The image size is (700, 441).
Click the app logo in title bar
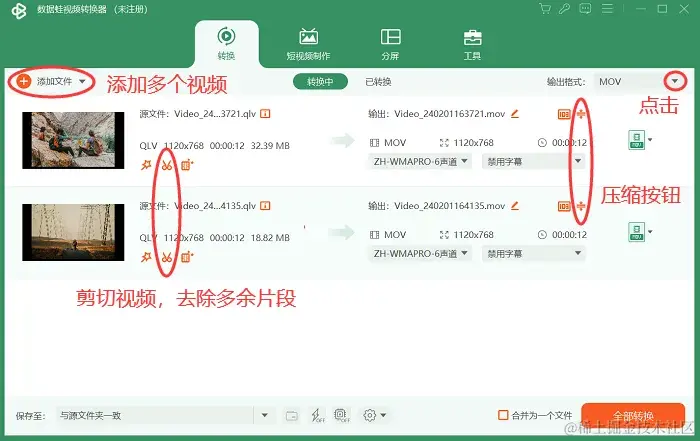(19, 10)
